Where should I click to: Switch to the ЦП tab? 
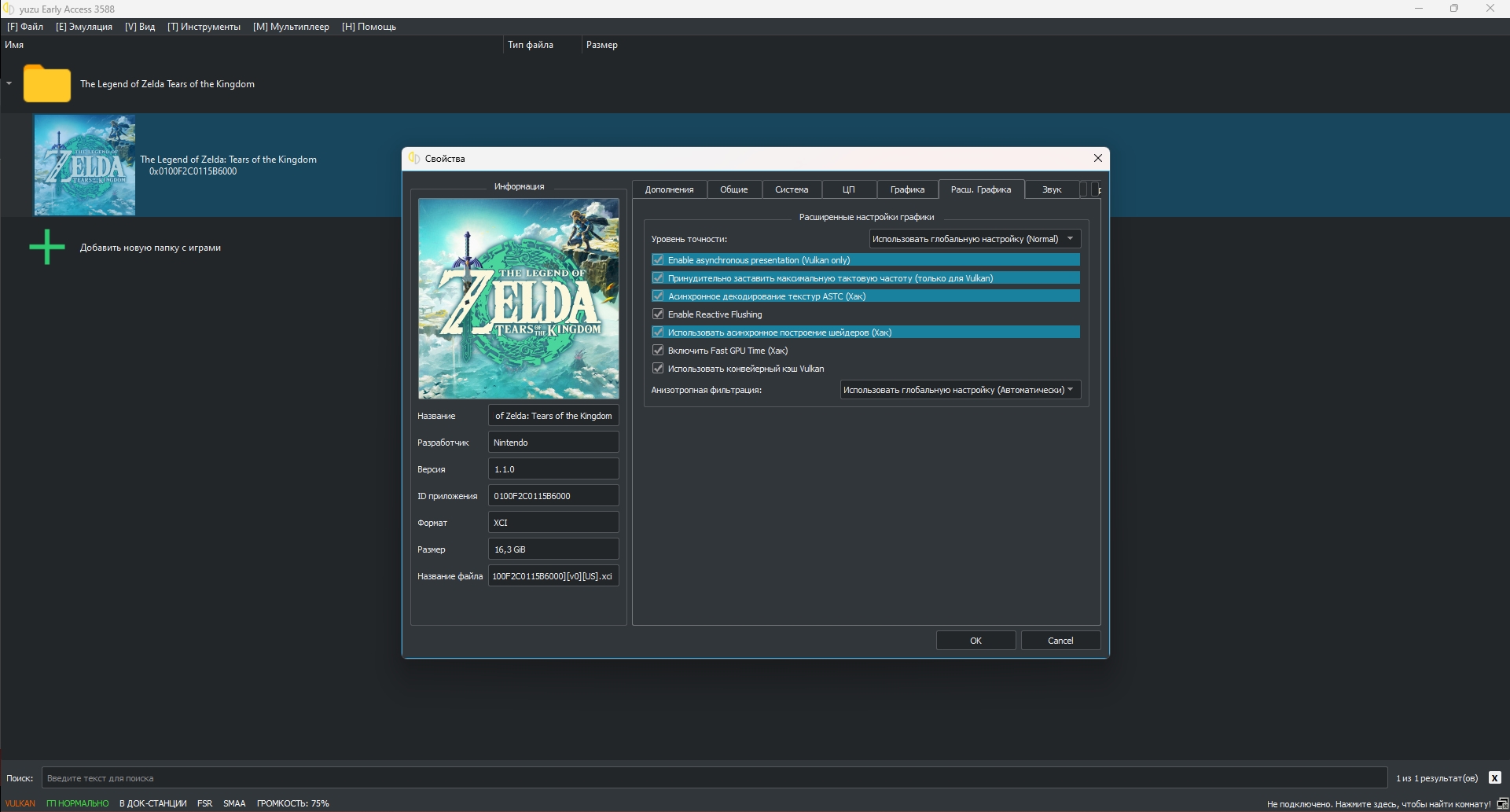tap(849, 189)
